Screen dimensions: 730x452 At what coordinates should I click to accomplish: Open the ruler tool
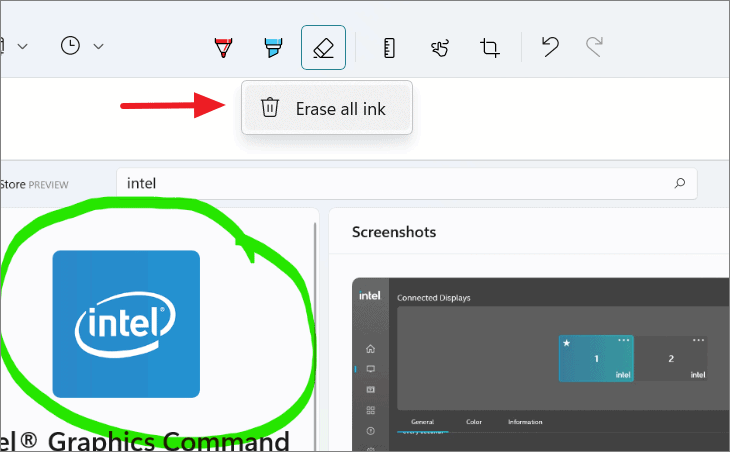pos(389,48)
